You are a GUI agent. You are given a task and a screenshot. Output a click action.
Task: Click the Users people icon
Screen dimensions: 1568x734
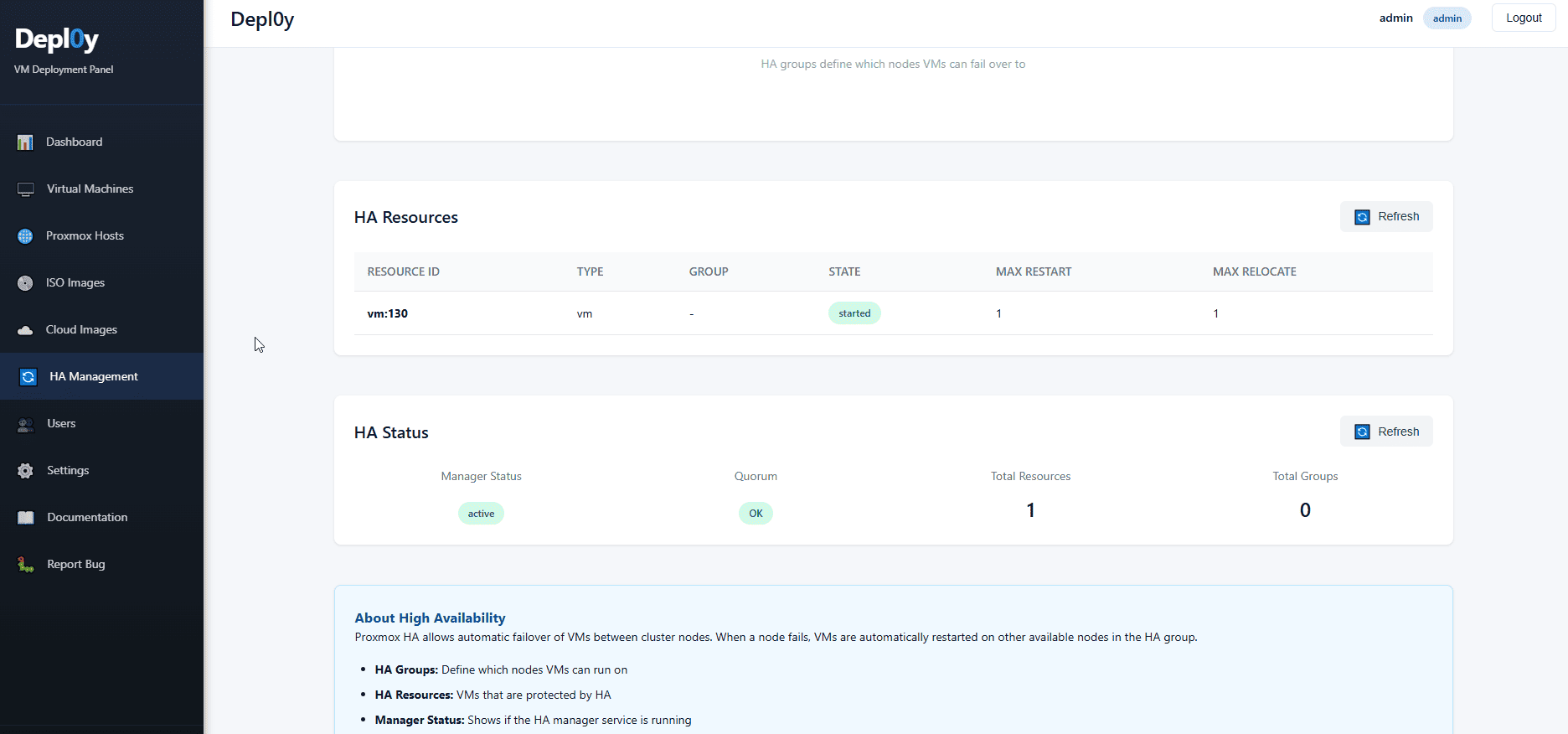(x=26, y=424)
